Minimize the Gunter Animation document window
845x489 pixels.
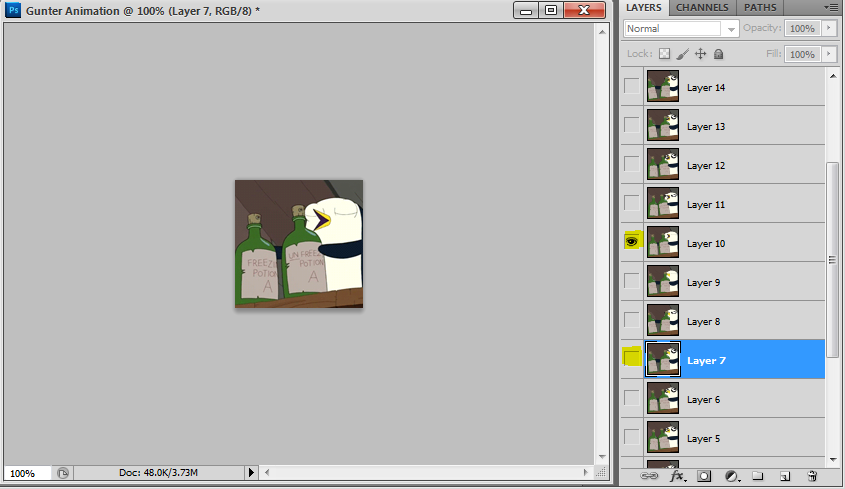click(x=525, y=10)
